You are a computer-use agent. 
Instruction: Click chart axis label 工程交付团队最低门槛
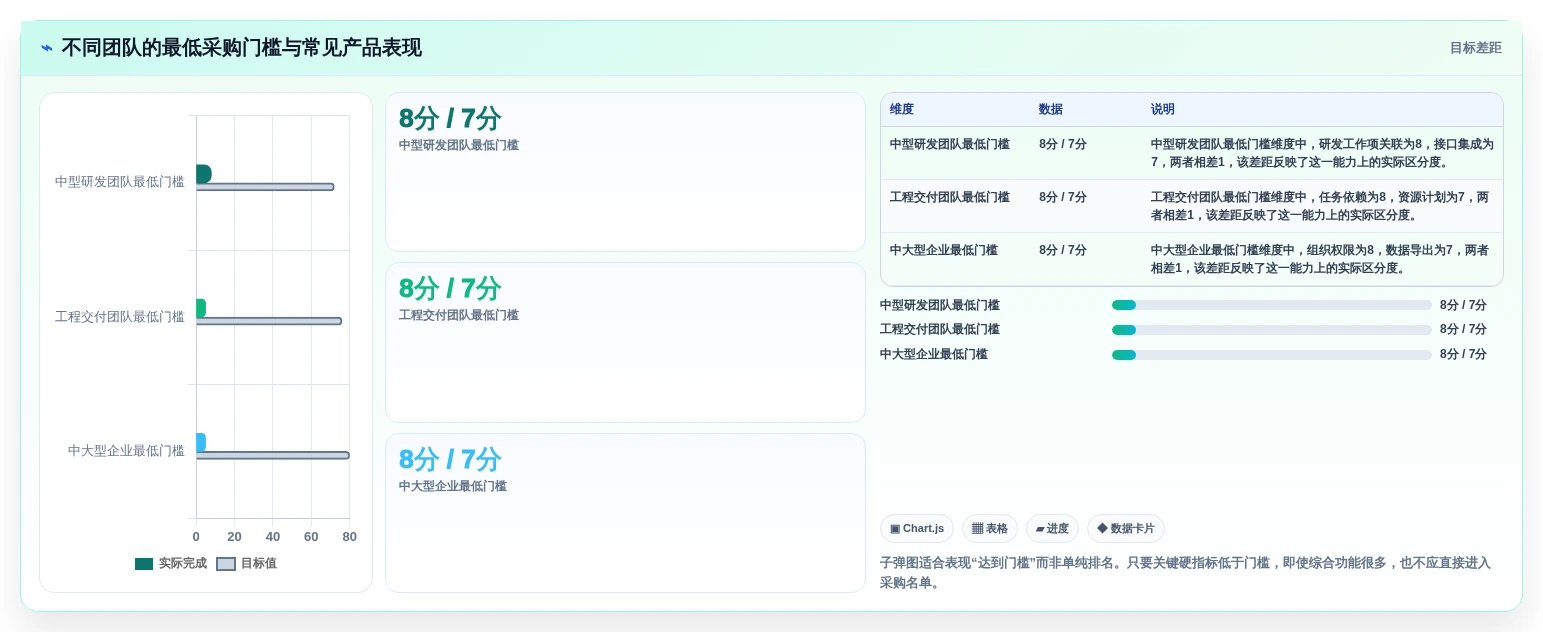coord(120,317)
